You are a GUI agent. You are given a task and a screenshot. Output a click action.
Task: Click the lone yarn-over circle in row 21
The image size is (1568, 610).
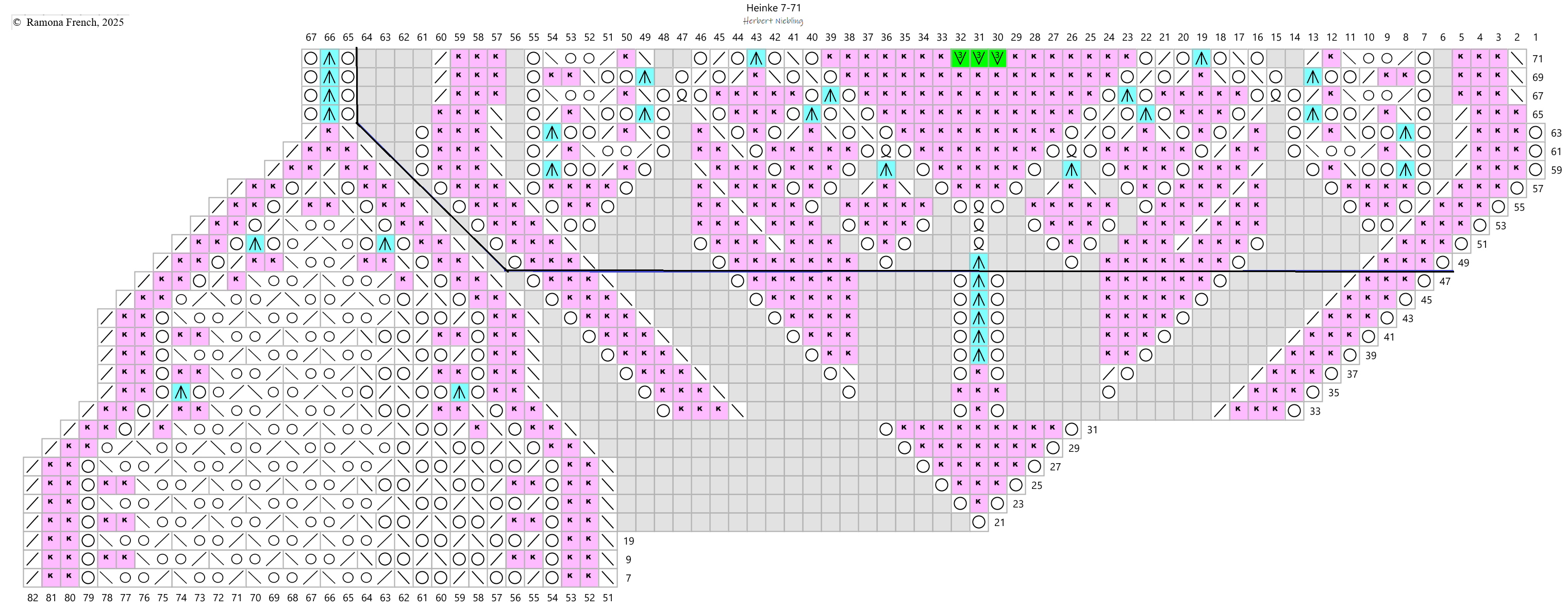click(978, 522)
